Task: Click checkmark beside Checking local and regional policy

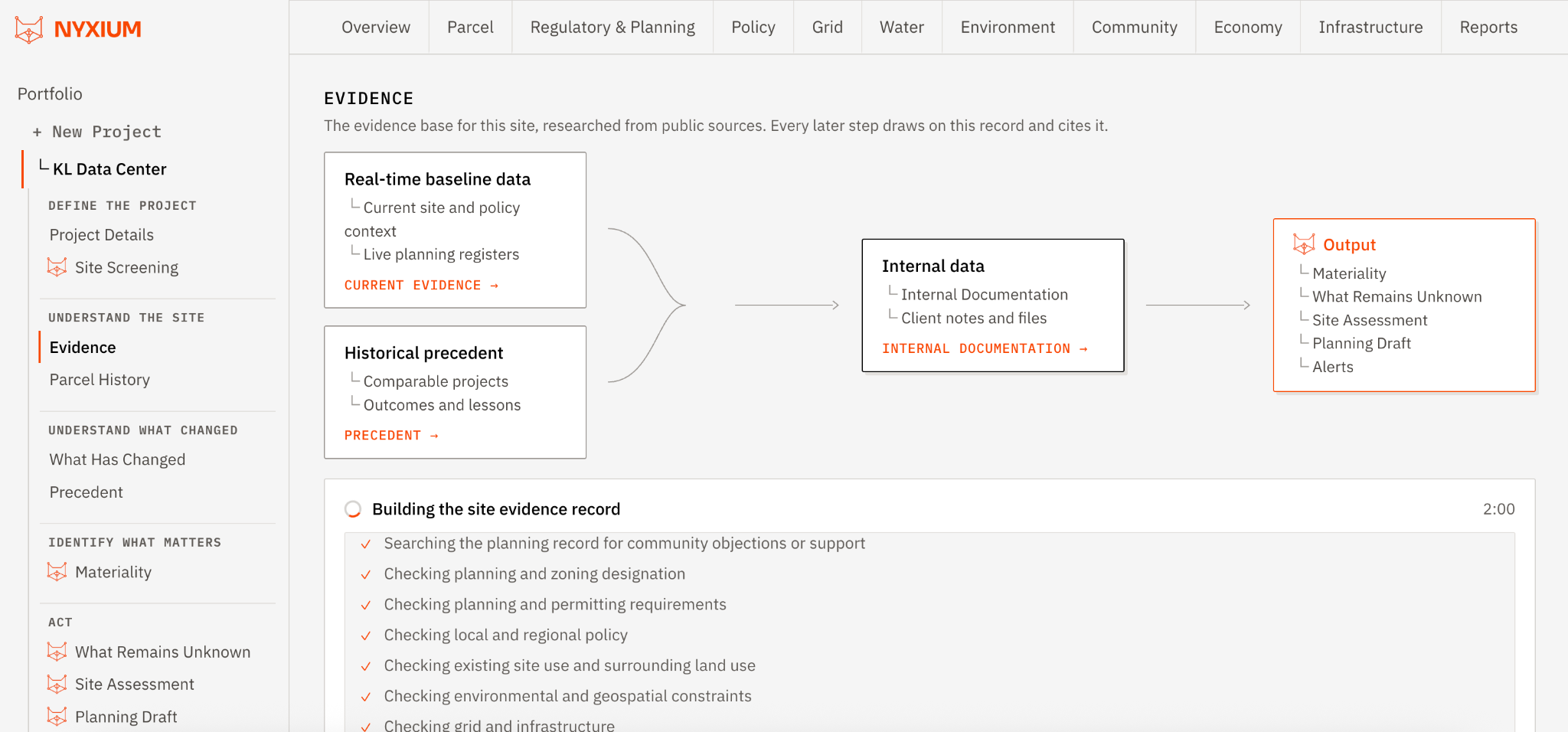Action: [x=366, y=636]
